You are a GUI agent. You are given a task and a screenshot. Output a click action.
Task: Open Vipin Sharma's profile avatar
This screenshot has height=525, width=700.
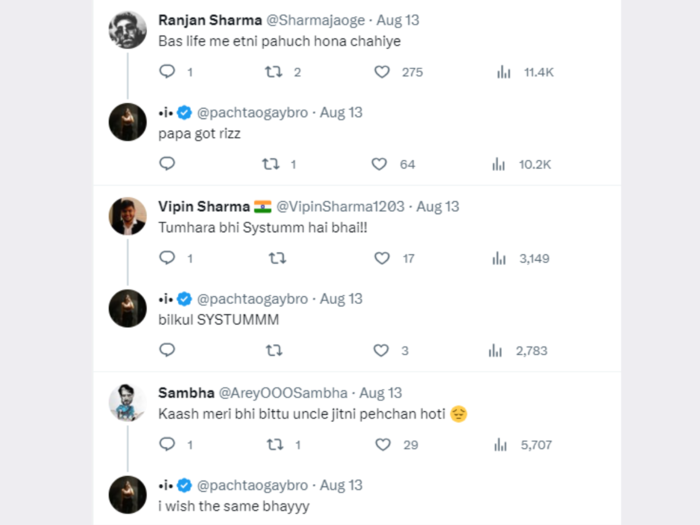coord(128,216)
